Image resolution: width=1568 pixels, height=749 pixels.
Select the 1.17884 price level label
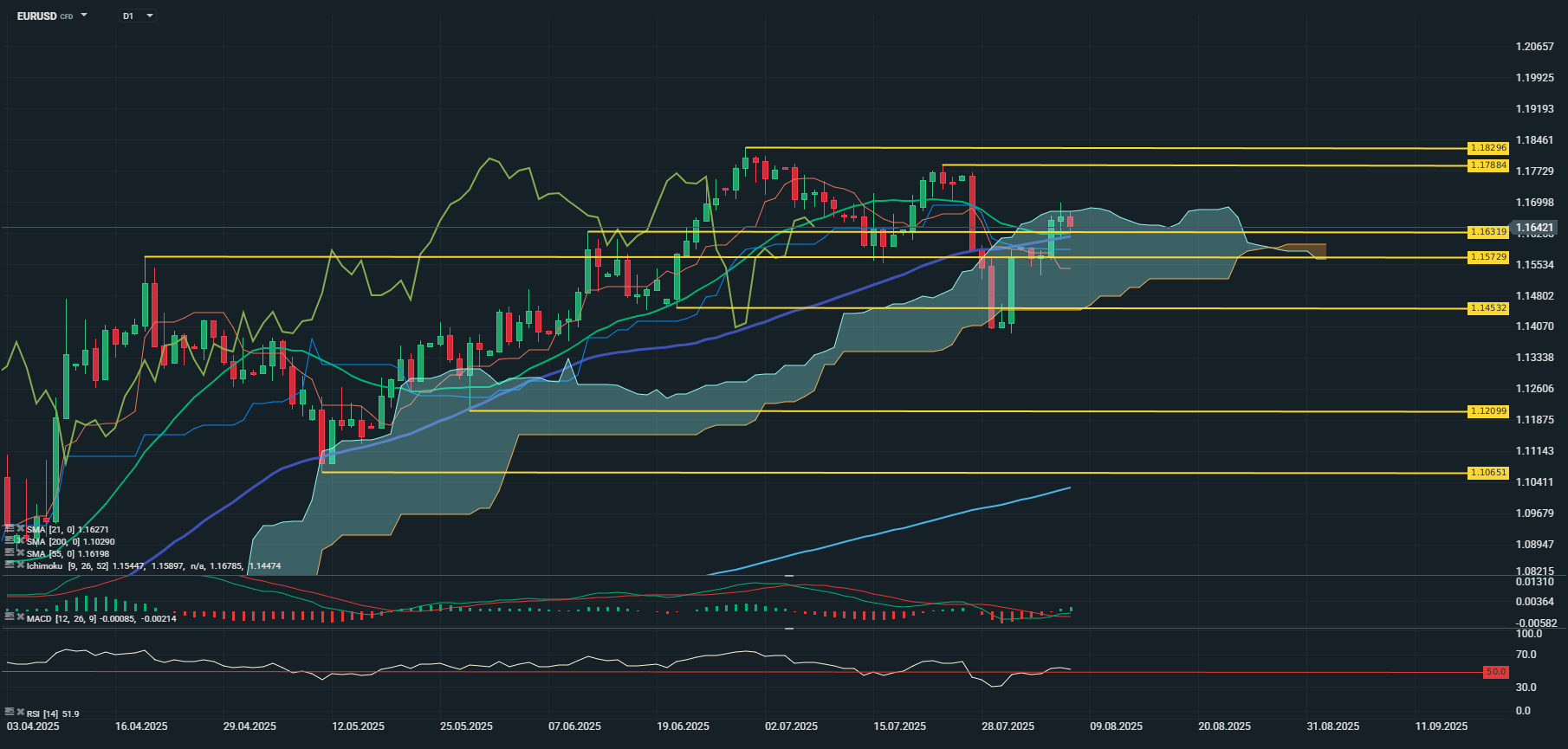1488,165
